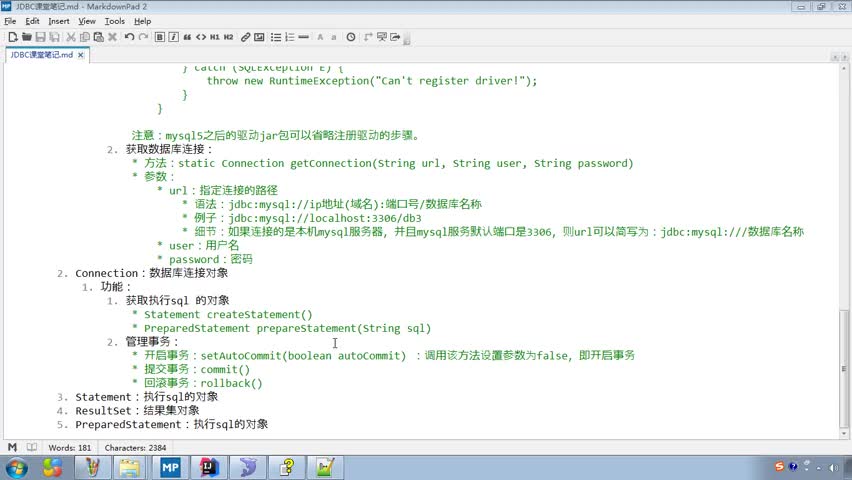852x480 pixels.
Task: Open the Tools menu
Action: point(115,21)
